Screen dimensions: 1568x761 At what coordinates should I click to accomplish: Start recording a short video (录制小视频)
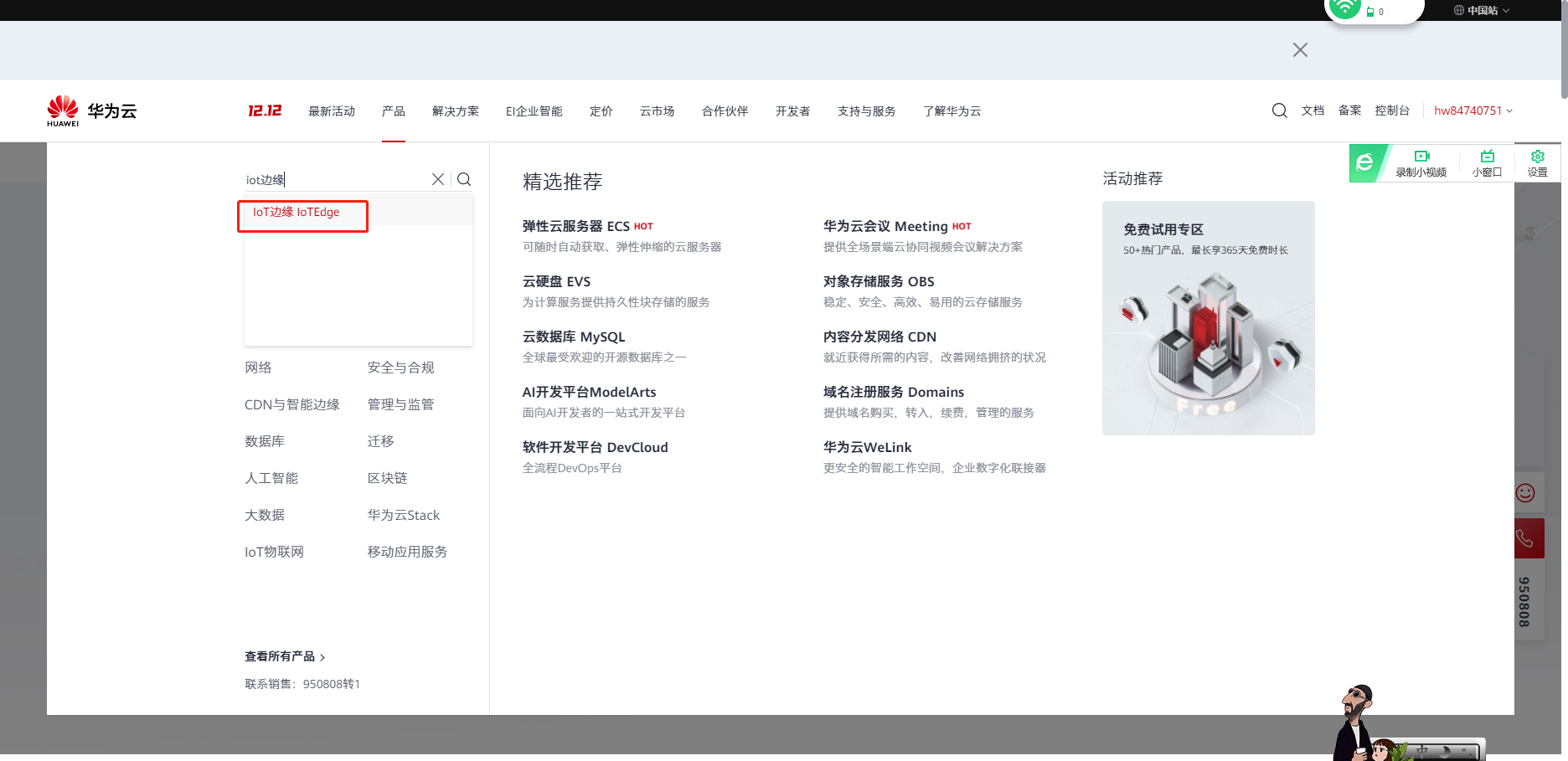coord(1421,163)
